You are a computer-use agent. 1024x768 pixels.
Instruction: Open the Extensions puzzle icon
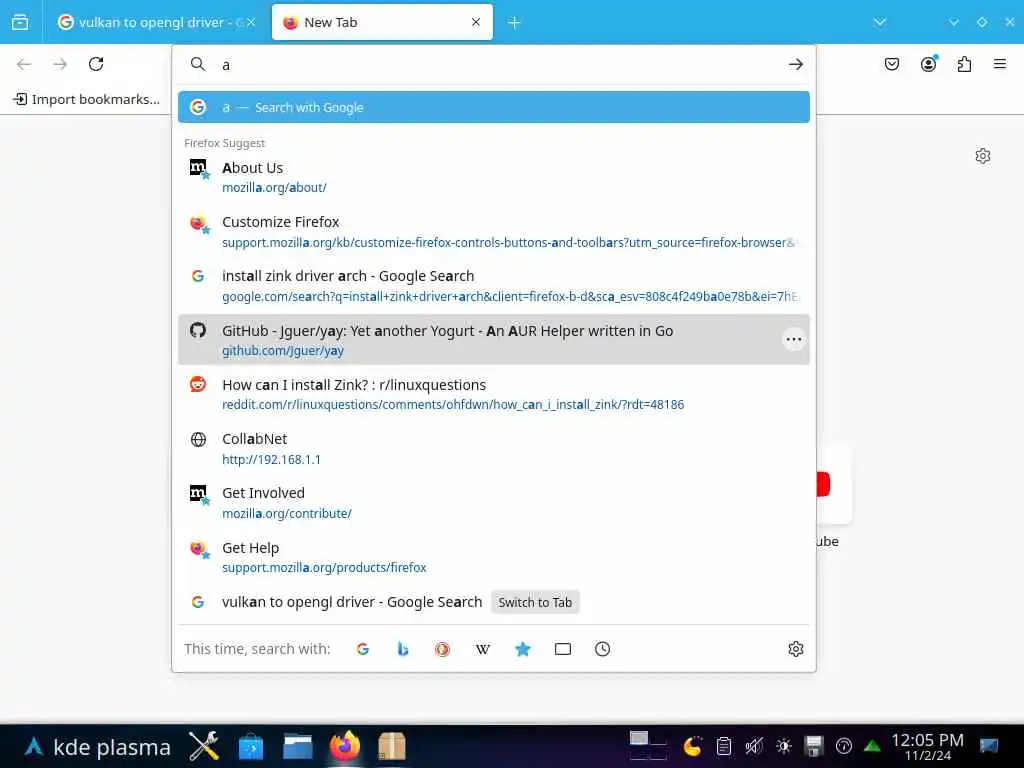coord(965,64)
